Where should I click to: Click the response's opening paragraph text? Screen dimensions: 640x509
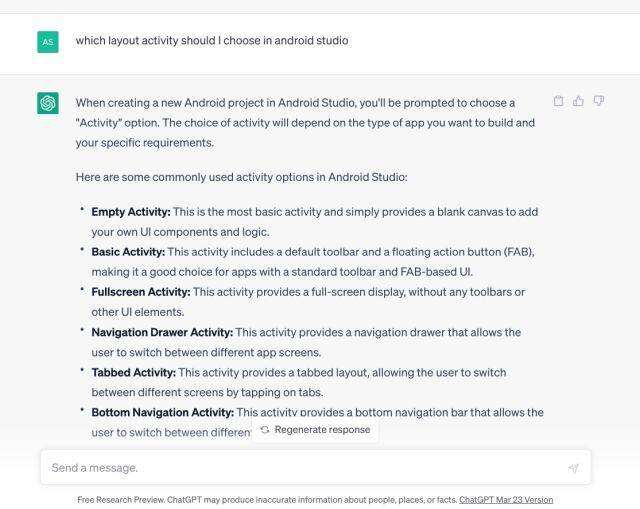[x=300, y=122]
